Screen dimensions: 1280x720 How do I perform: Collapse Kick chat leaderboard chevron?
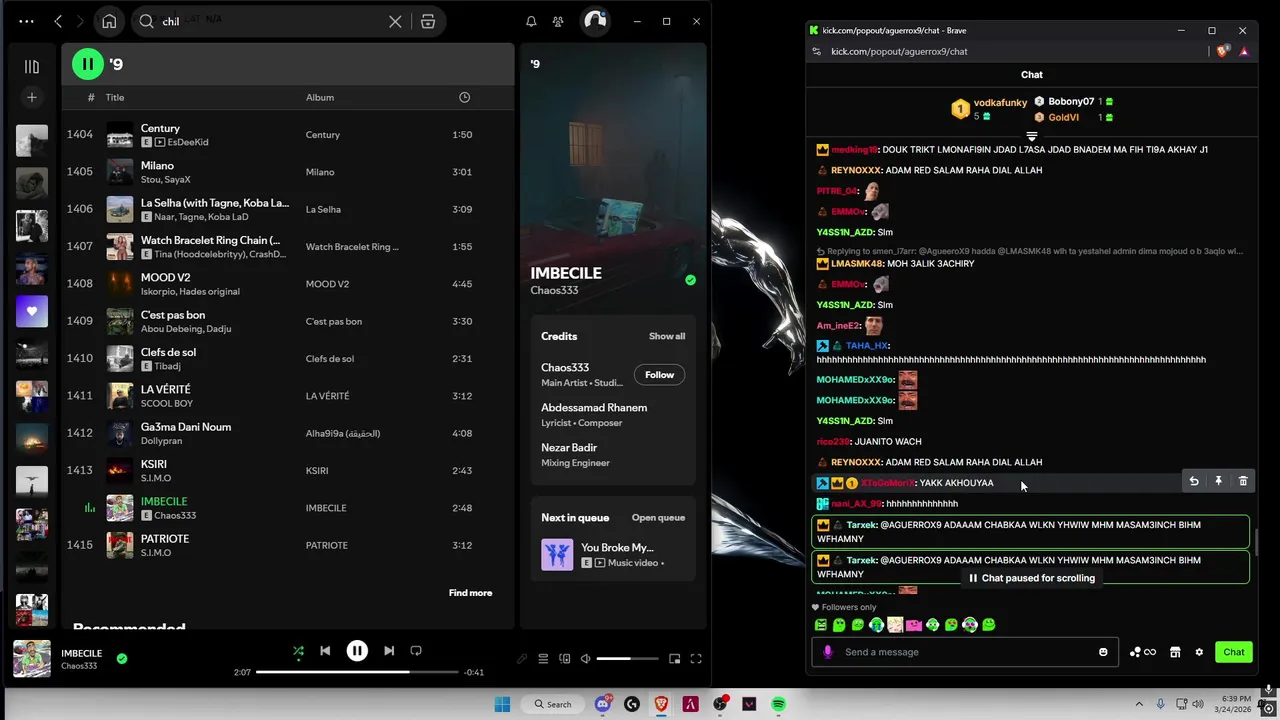point(1032,136)
